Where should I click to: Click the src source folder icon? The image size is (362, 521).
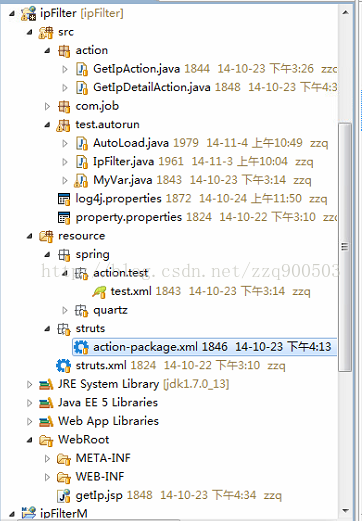point(46,32)
